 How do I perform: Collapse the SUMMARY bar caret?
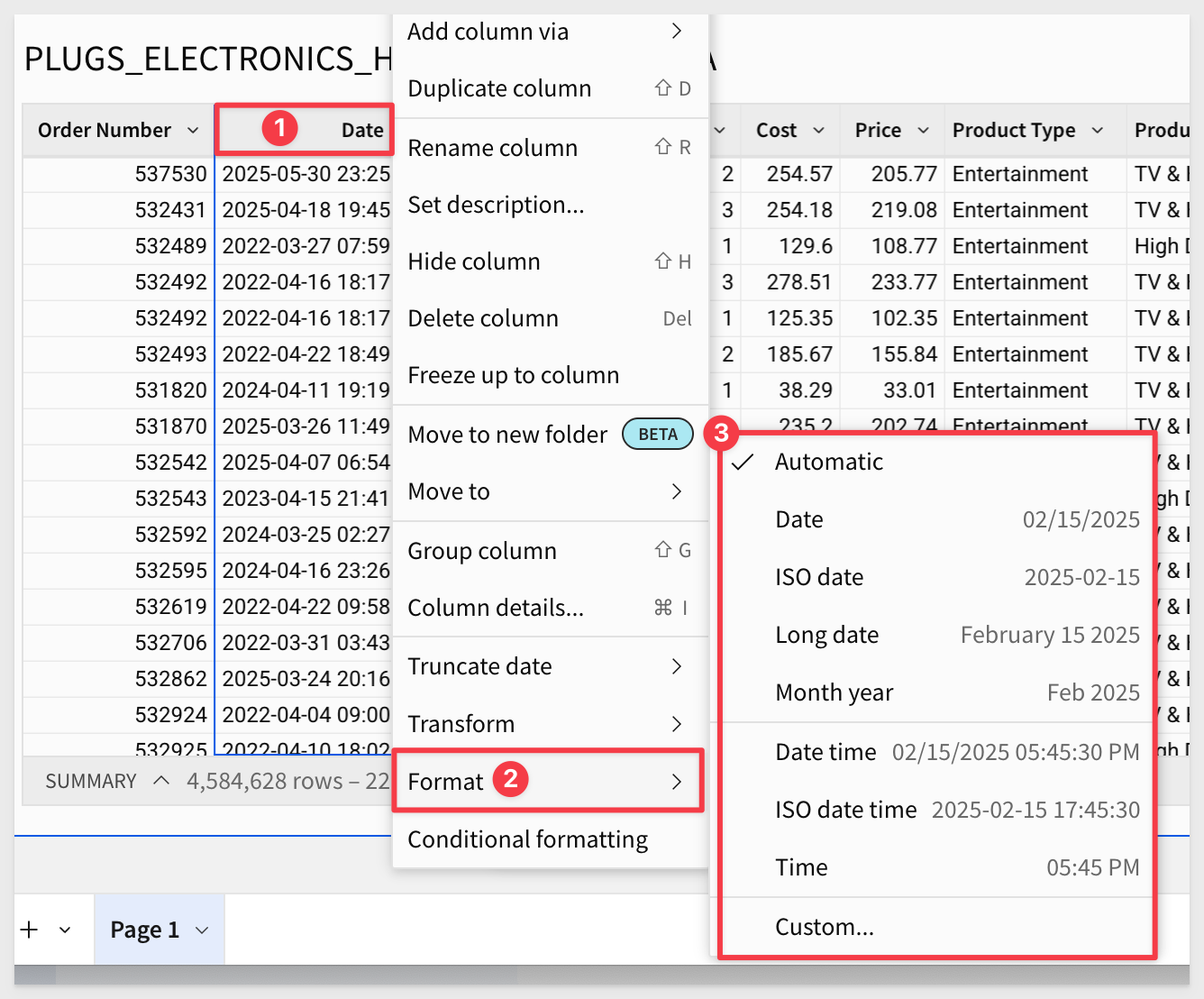pyautogui.click(x=161, y=780)
